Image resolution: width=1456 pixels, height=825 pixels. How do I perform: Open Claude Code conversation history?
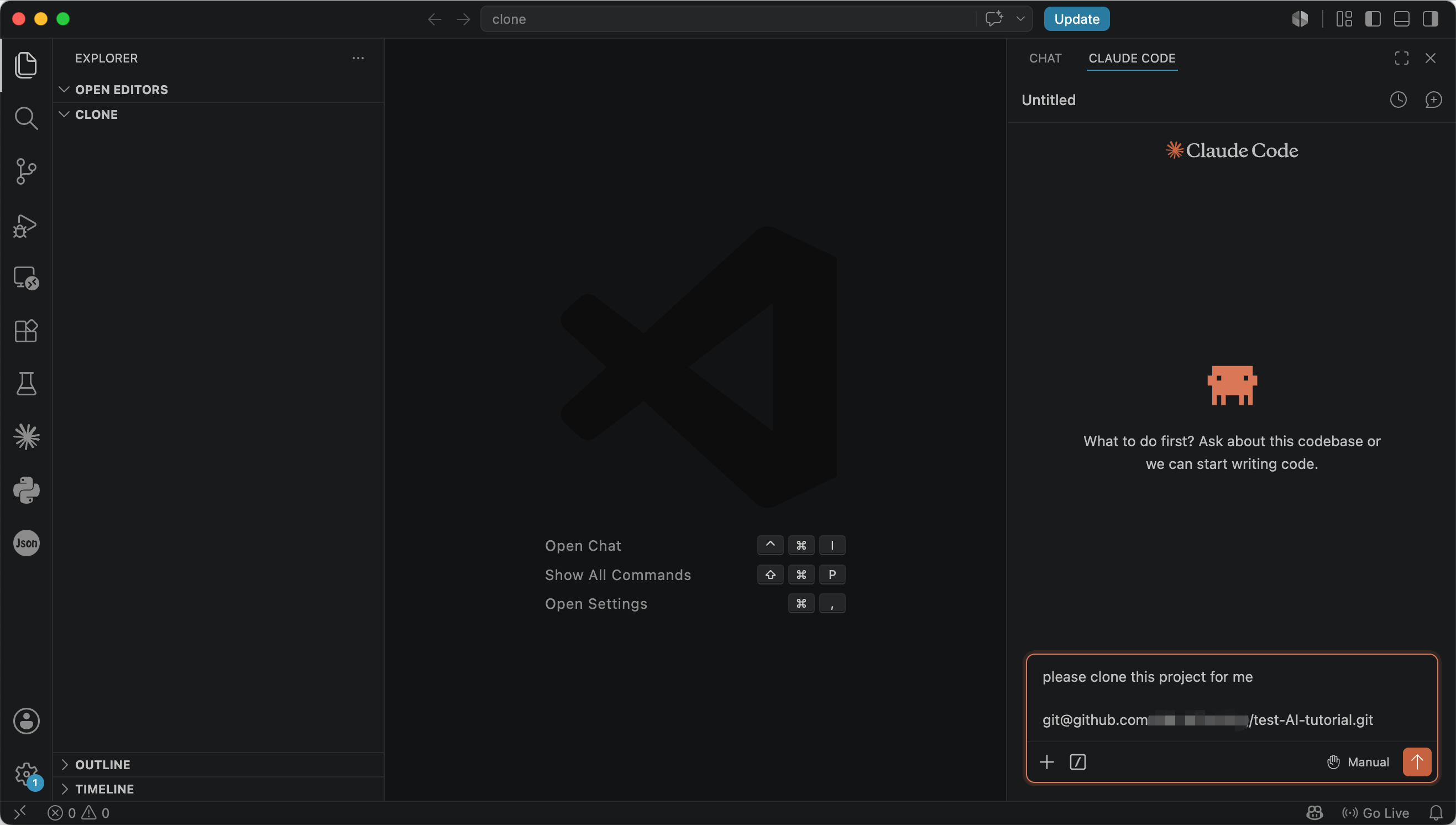(x=1399, y=100)
